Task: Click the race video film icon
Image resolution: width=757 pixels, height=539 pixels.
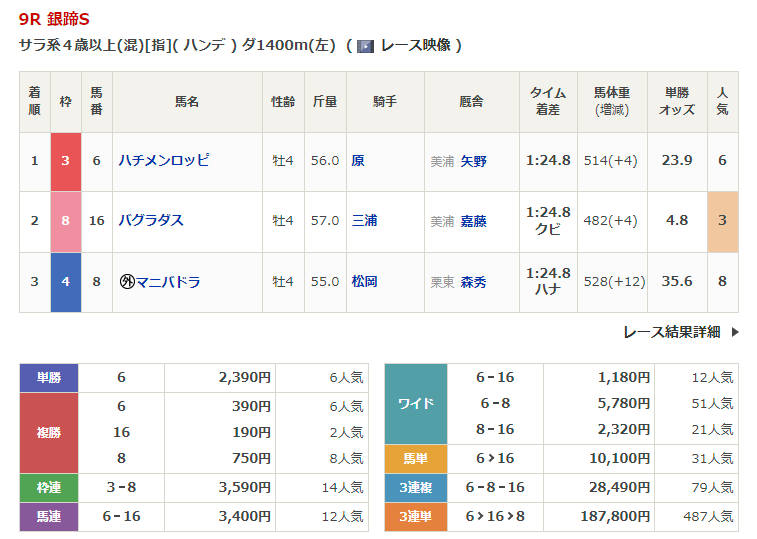Action: 366,46
